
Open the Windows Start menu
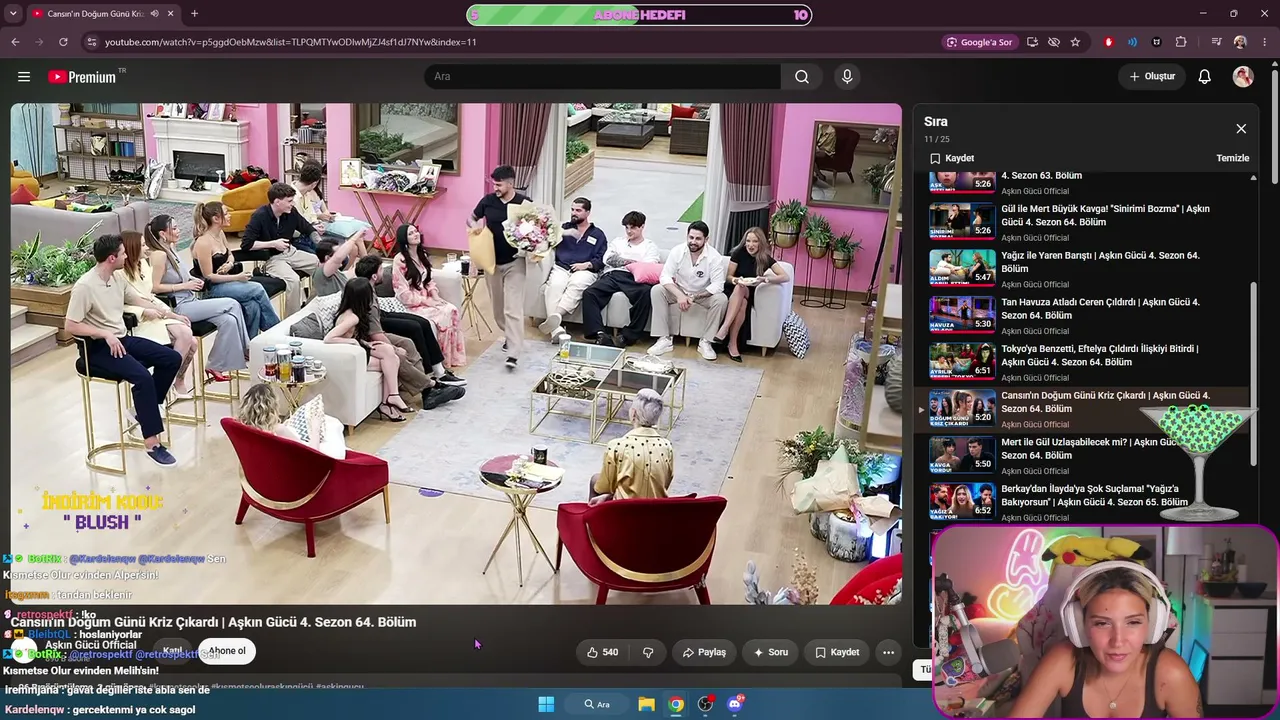tap(546, 704)
